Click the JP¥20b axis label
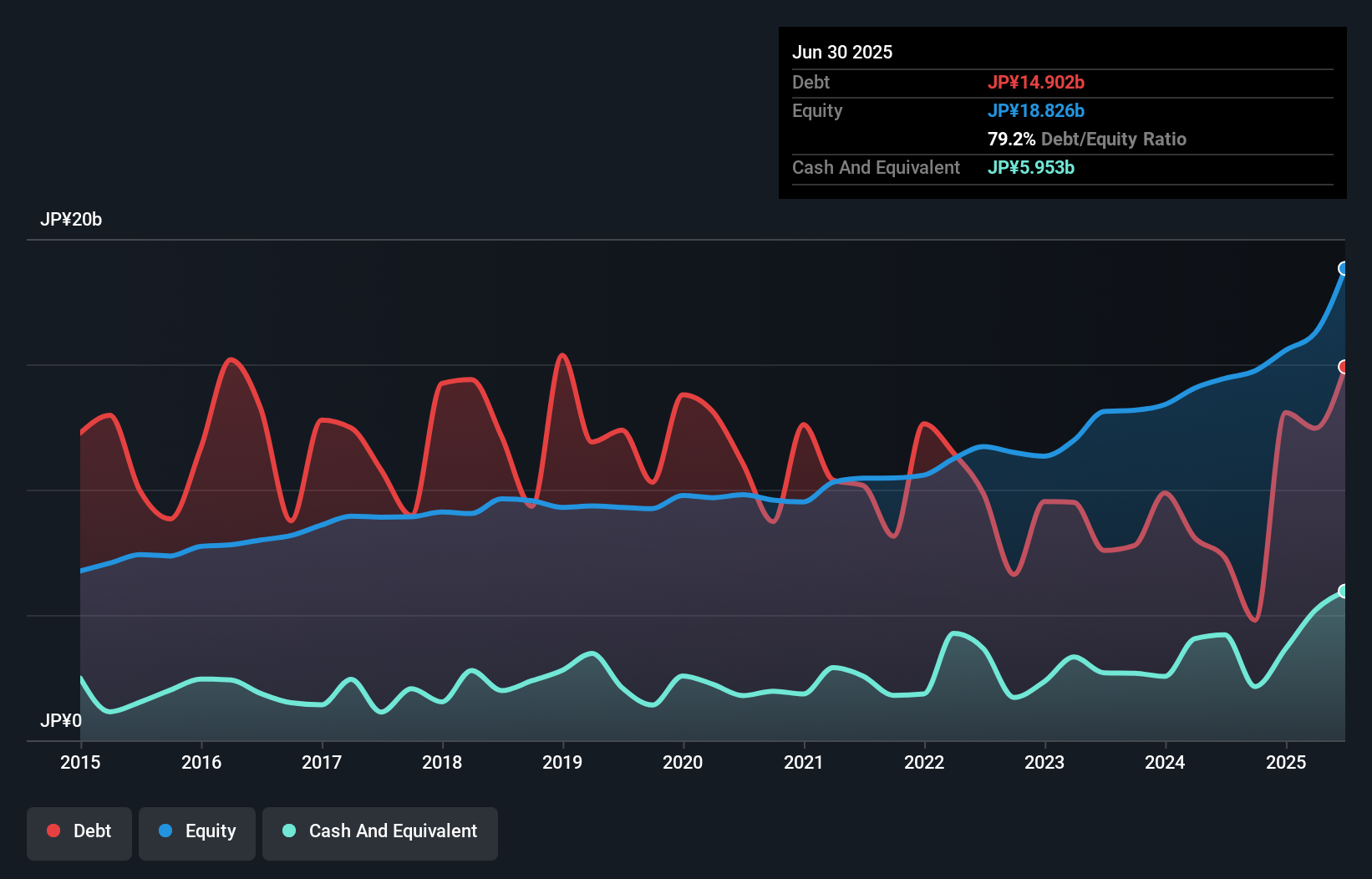 pyautogui.click(x=72, y=220)
